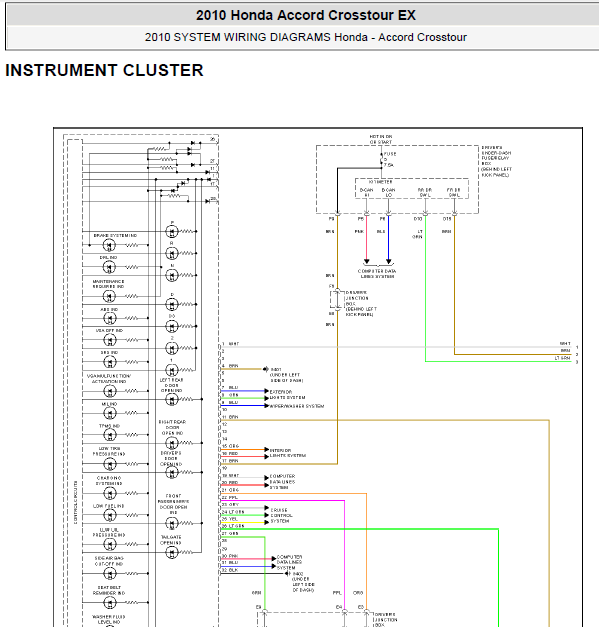Click the Driver's Door Open lamp symbol
The width and height of the screenshot is (599, 627).
pyautogui.click(x=172, y=472)
